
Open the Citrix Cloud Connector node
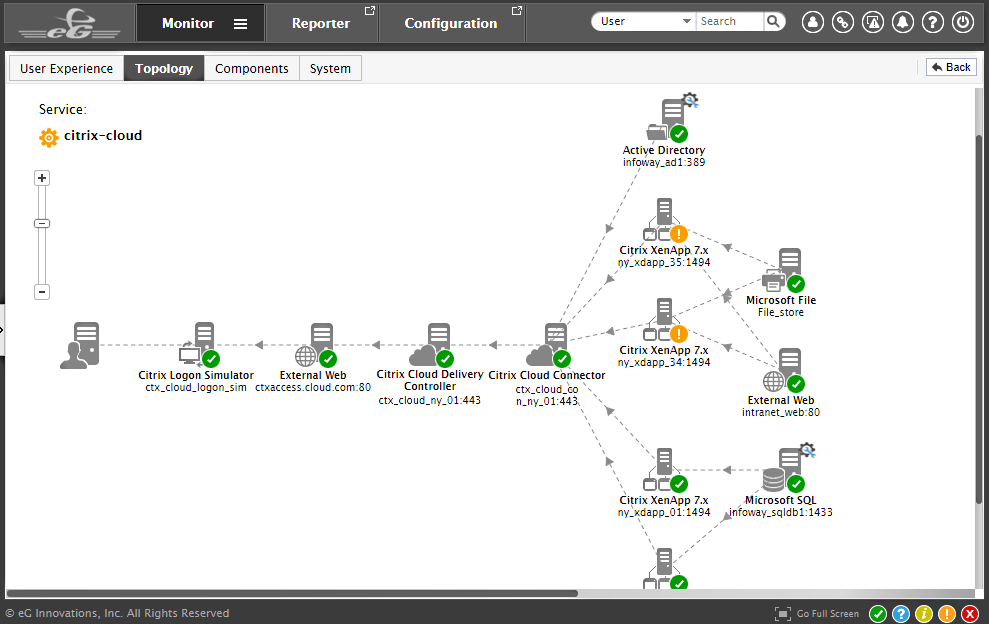pyautogui.click(x=549, y=345)
